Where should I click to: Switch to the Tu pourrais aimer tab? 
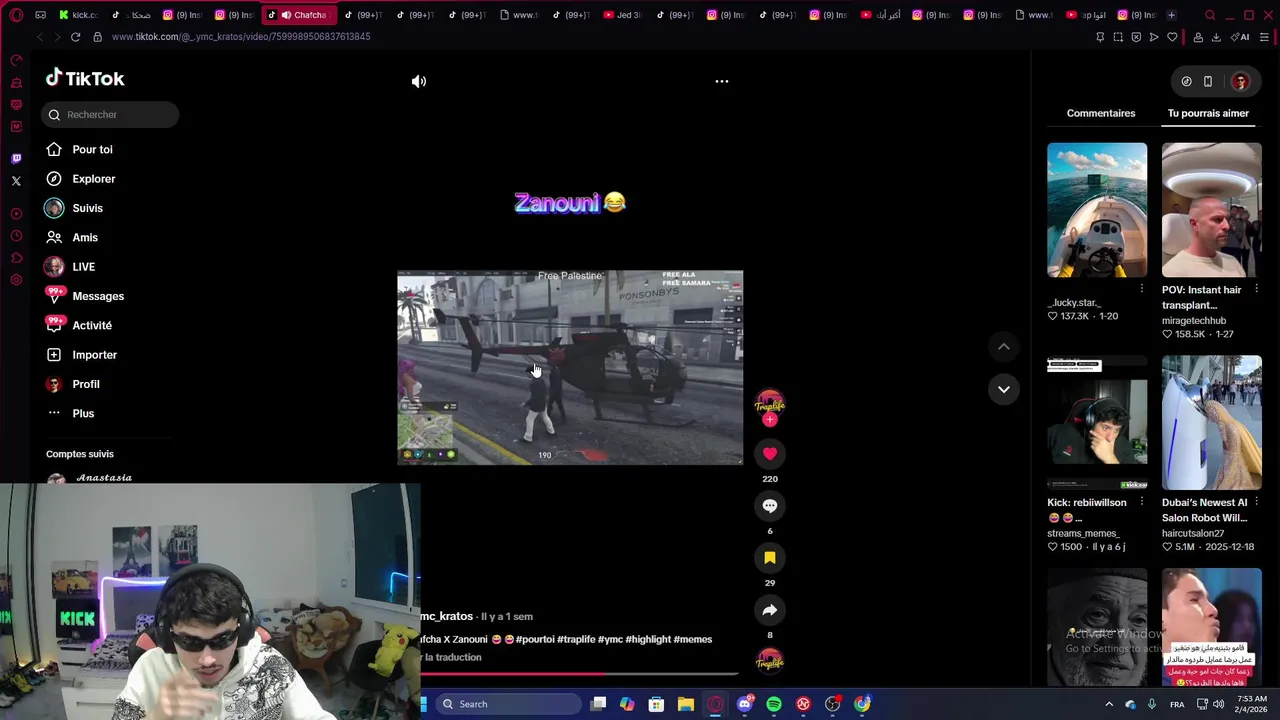[1208, 113]
